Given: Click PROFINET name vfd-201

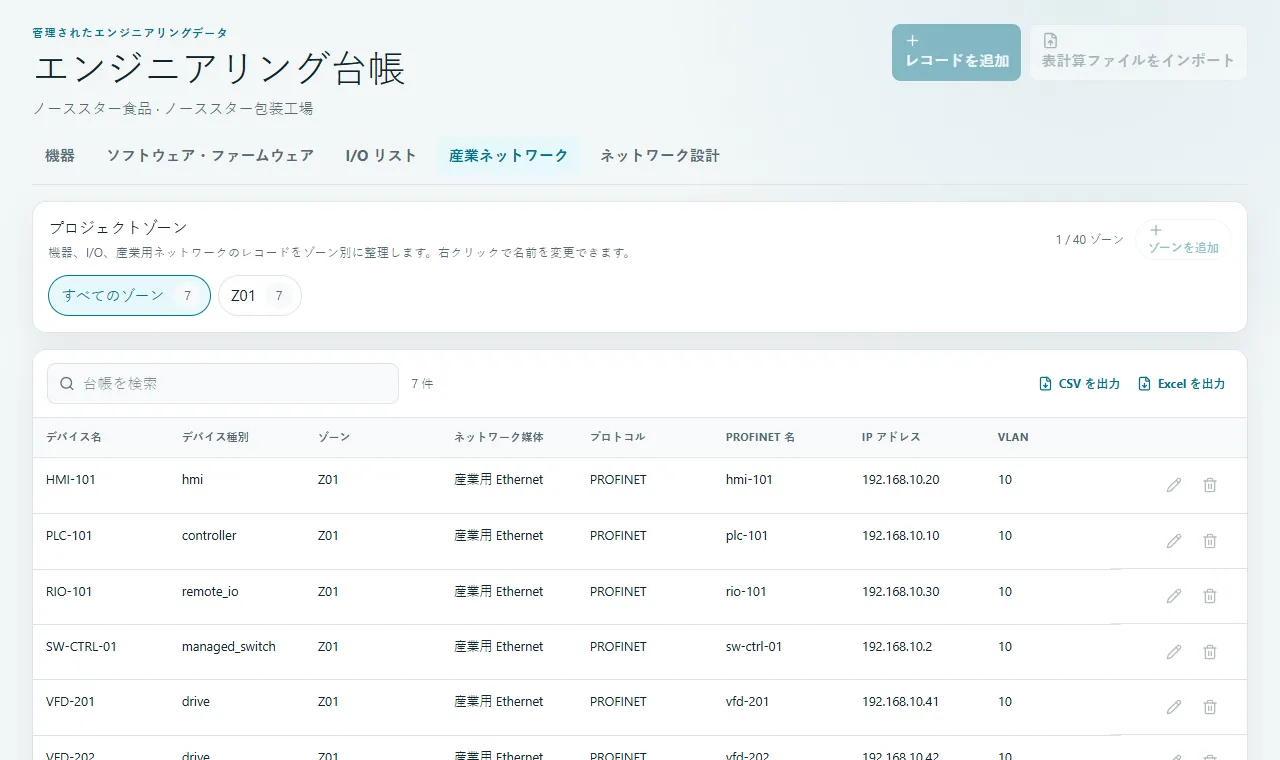Looking at the screenshot, I should tap(748, 702).
